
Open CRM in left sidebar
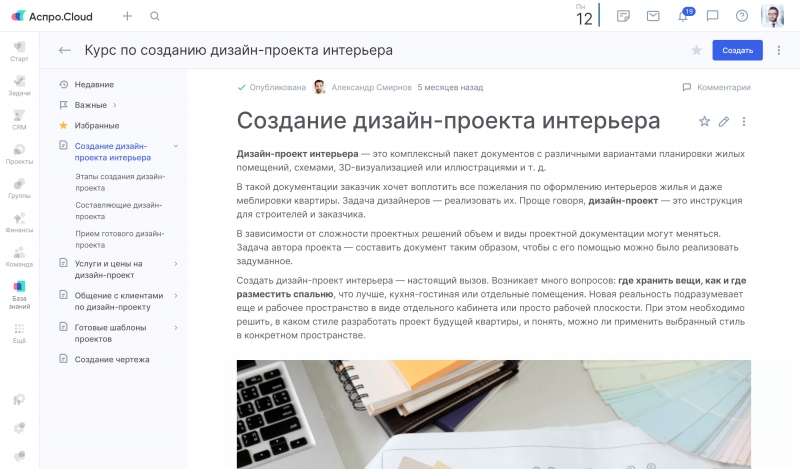tap(19, 120)
